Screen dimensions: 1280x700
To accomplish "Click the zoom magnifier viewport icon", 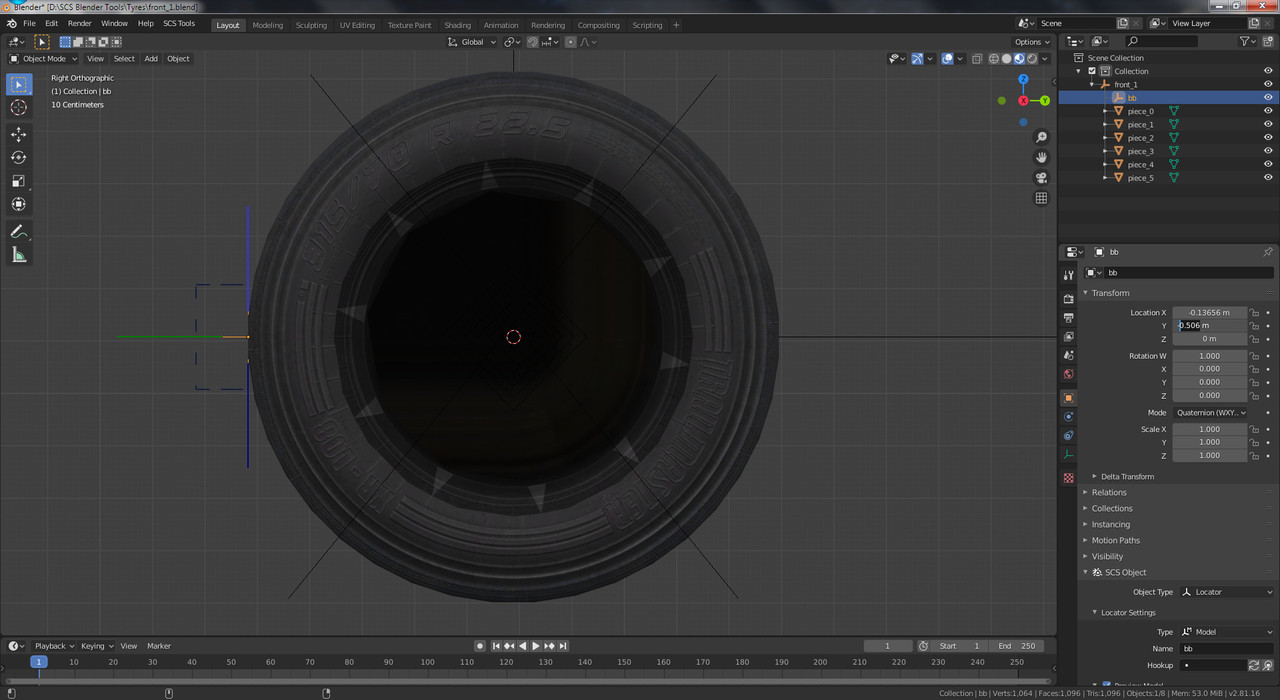I will point(1041,137).
